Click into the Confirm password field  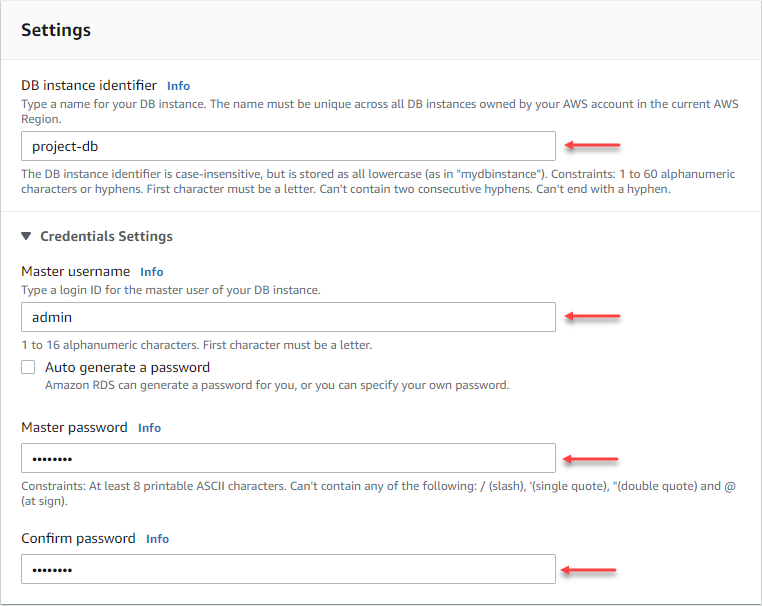(288, 569)
